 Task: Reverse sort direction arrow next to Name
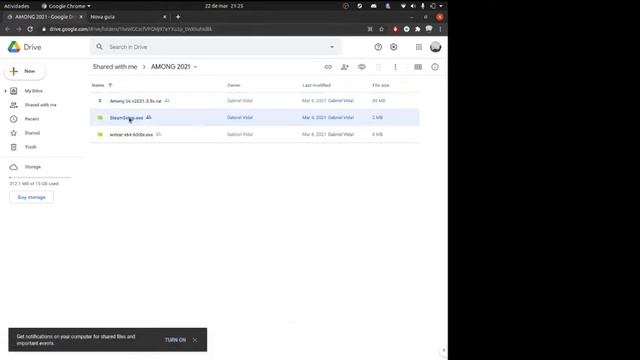click(x=110, y=85)
